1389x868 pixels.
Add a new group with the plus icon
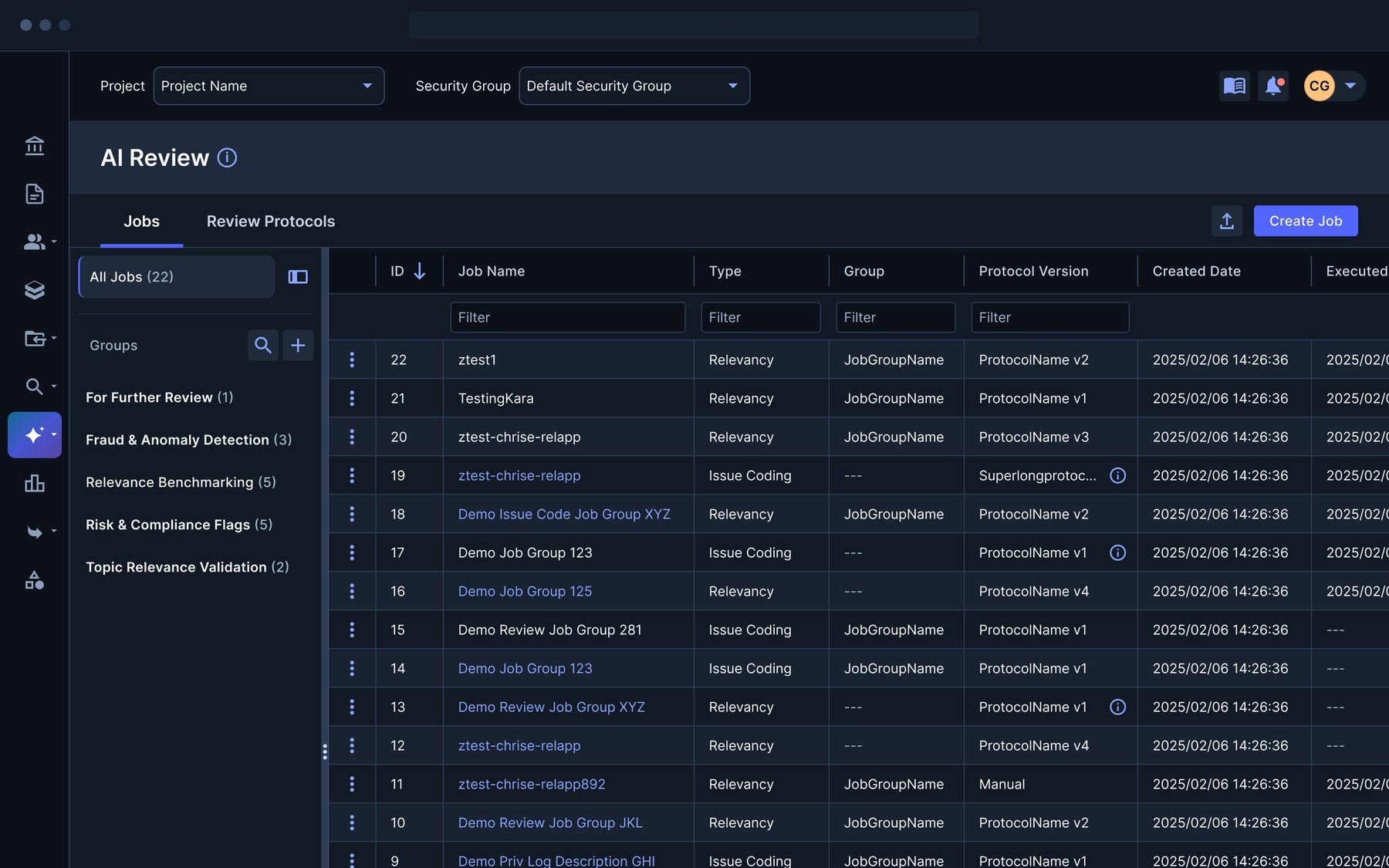[x=298, y=345]
